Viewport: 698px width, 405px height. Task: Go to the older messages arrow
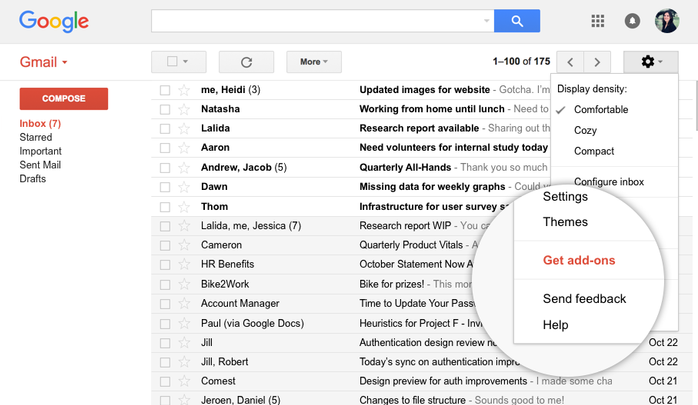click(x=597, y=62)
